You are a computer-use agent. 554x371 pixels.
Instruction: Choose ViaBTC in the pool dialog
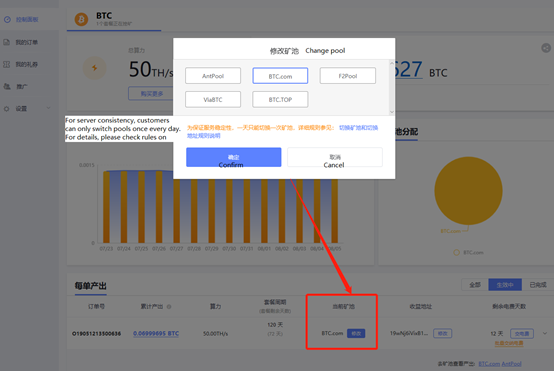tap(213, 99)
